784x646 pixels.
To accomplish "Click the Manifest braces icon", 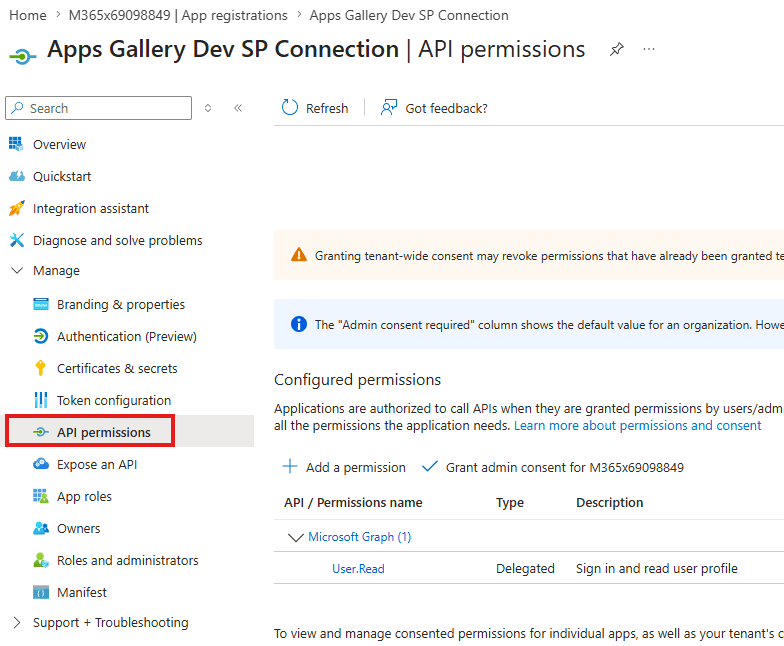I will [x=40, y=592].
